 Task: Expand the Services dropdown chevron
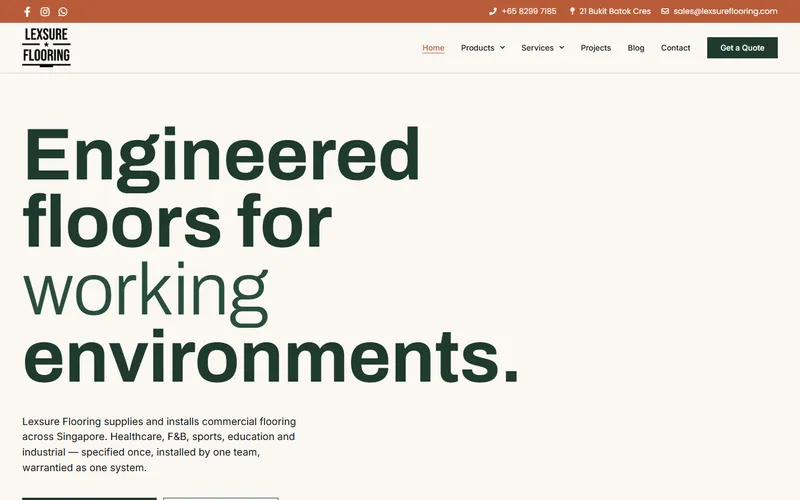pos(561,47)
